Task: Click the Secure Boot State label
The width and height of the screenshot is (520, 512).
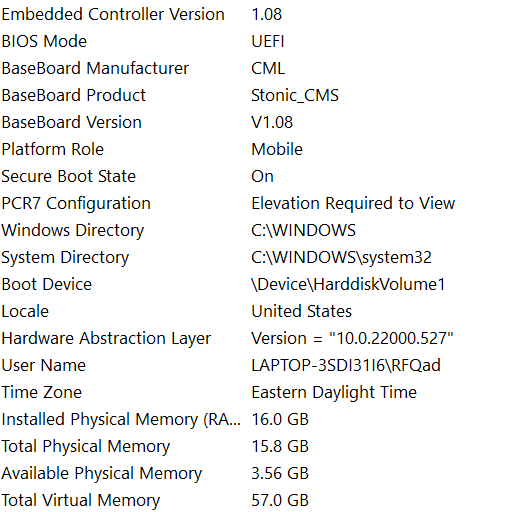Action: (x=69, y=176)
